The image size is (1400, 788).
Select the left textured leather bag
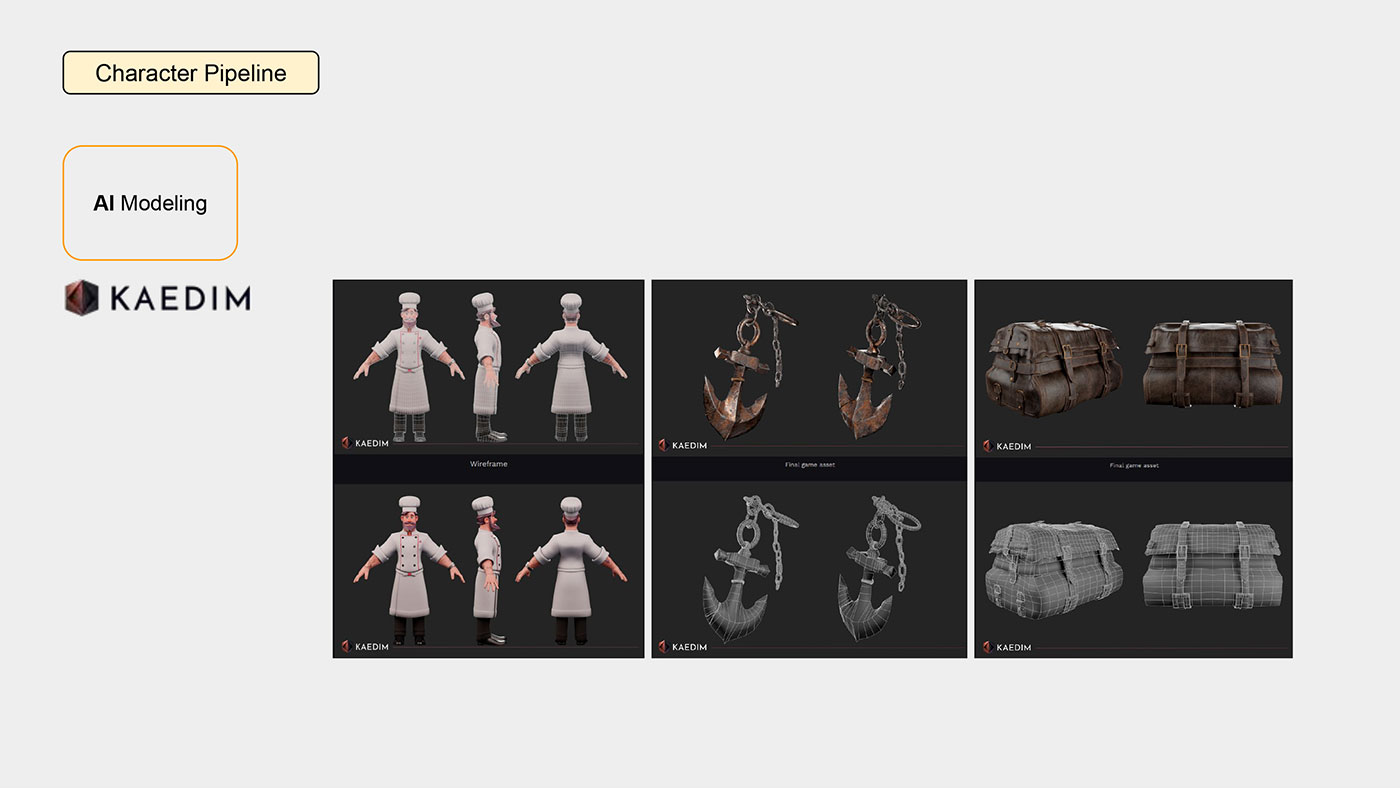coord(1053,367)
